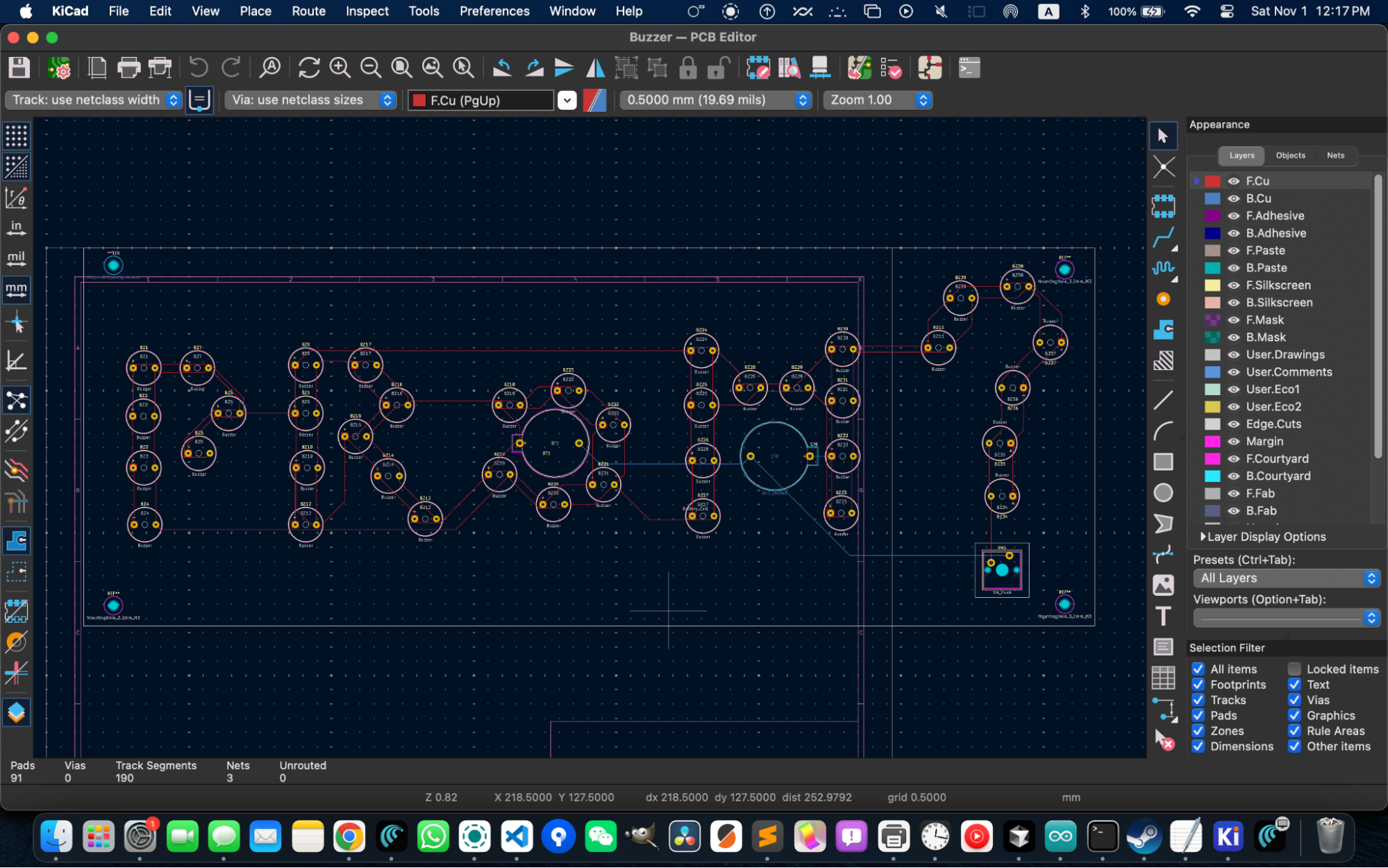Hide the B.Cu layer visibility eye
The image size is (1388, 868).
coord(1234,199)
